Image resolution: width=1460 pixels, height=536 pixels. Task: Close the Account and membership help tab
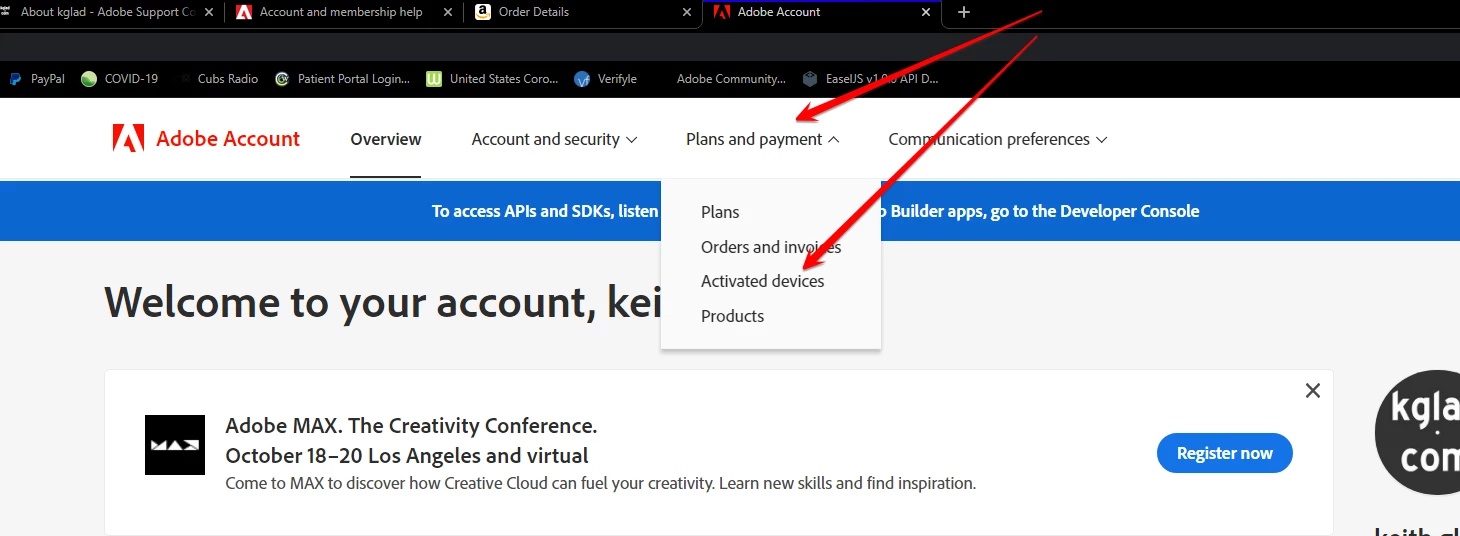[x=447, y=12]
